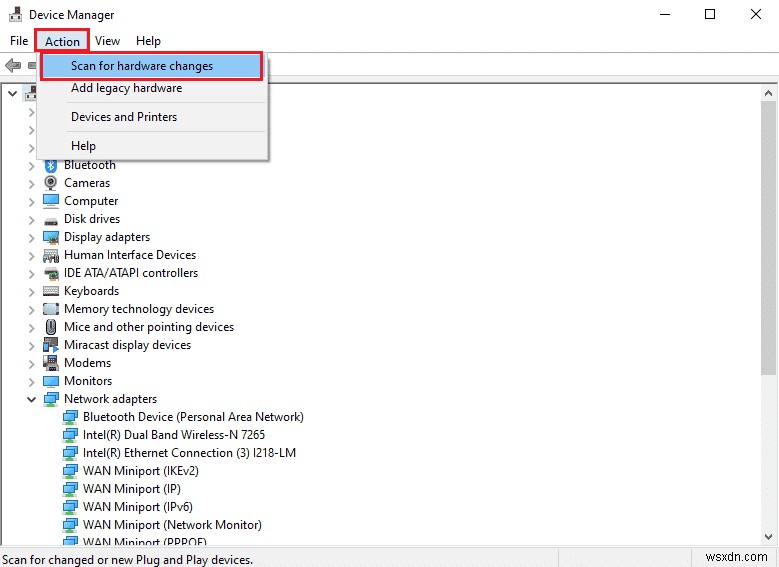This screenshot has width=779, height=567.
Task: Click the Back arrow toolbar icon
Action: click(x=12, y=65)
